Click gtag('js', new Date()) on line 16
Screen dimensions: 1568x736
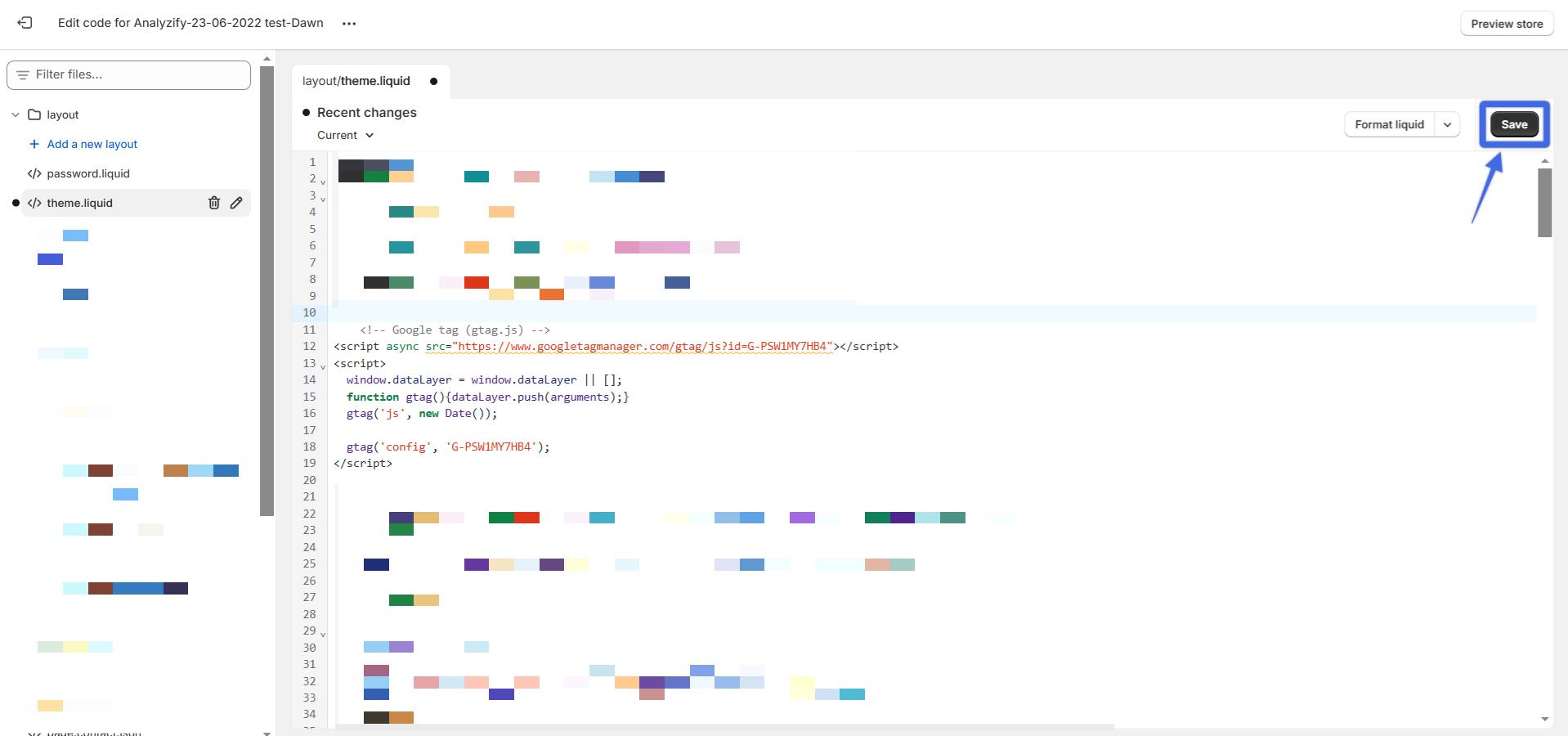pos(422,413)
